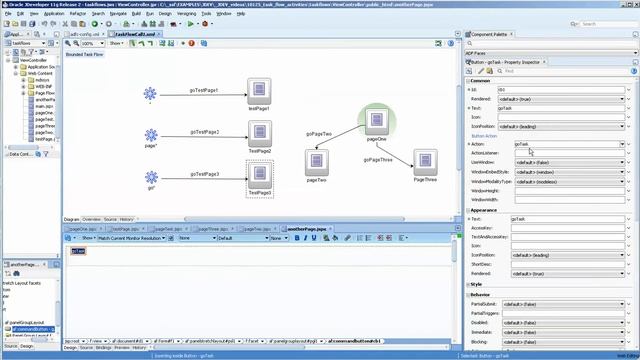
Task: Expand the WEB-INF folder node
Action: click(23, 87)
